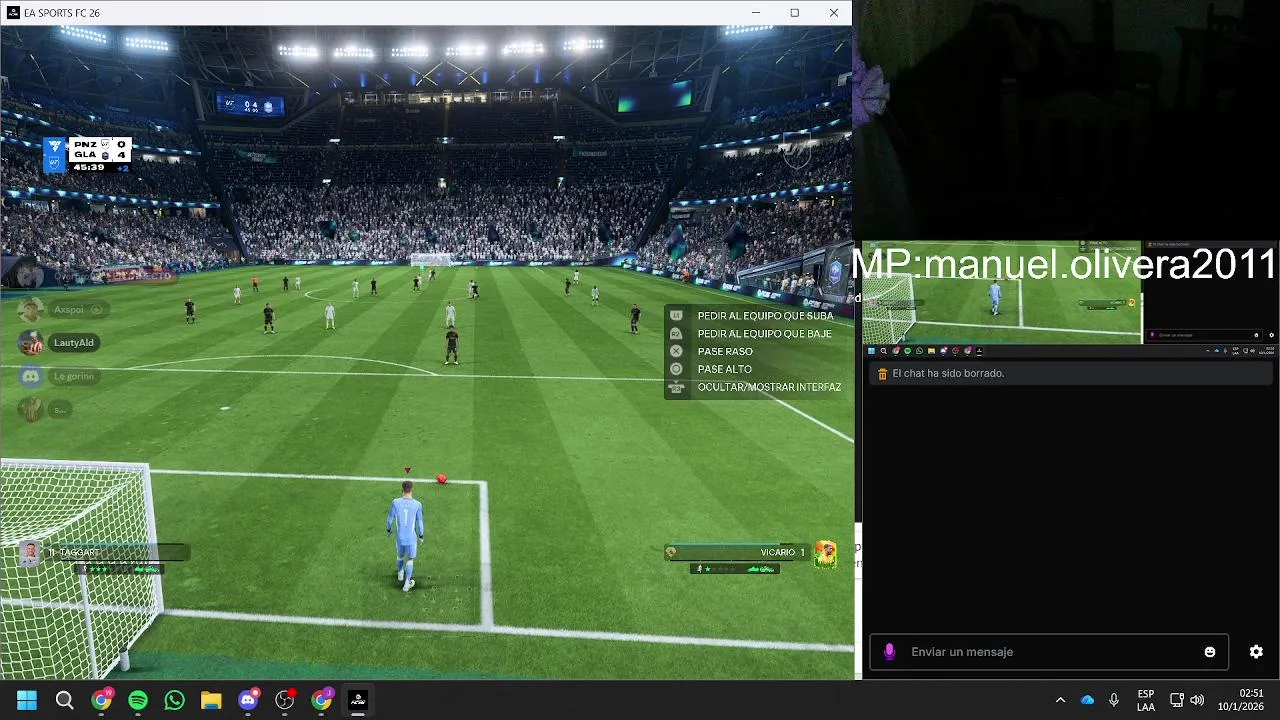Viewport: 1280px width, 720px height.
Task: Open the Windows Start menu
Action: tap(27, 700)
